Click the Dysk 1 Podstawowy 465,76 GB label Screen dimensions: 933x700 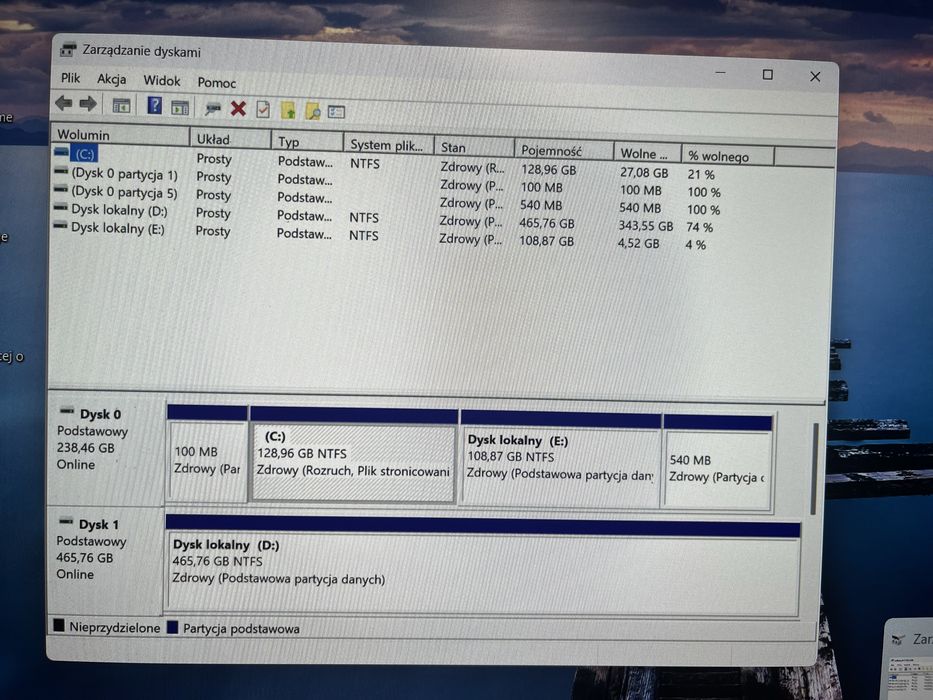point(104,558)
